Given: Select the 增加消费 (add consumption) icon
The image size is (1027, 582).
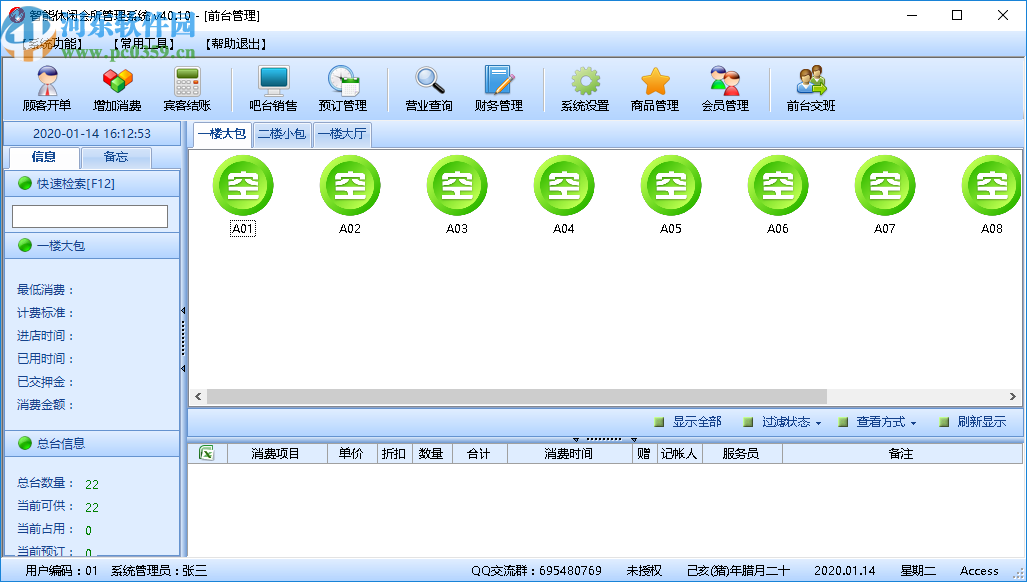Looking at the screenshot, I should click(118, 88).
